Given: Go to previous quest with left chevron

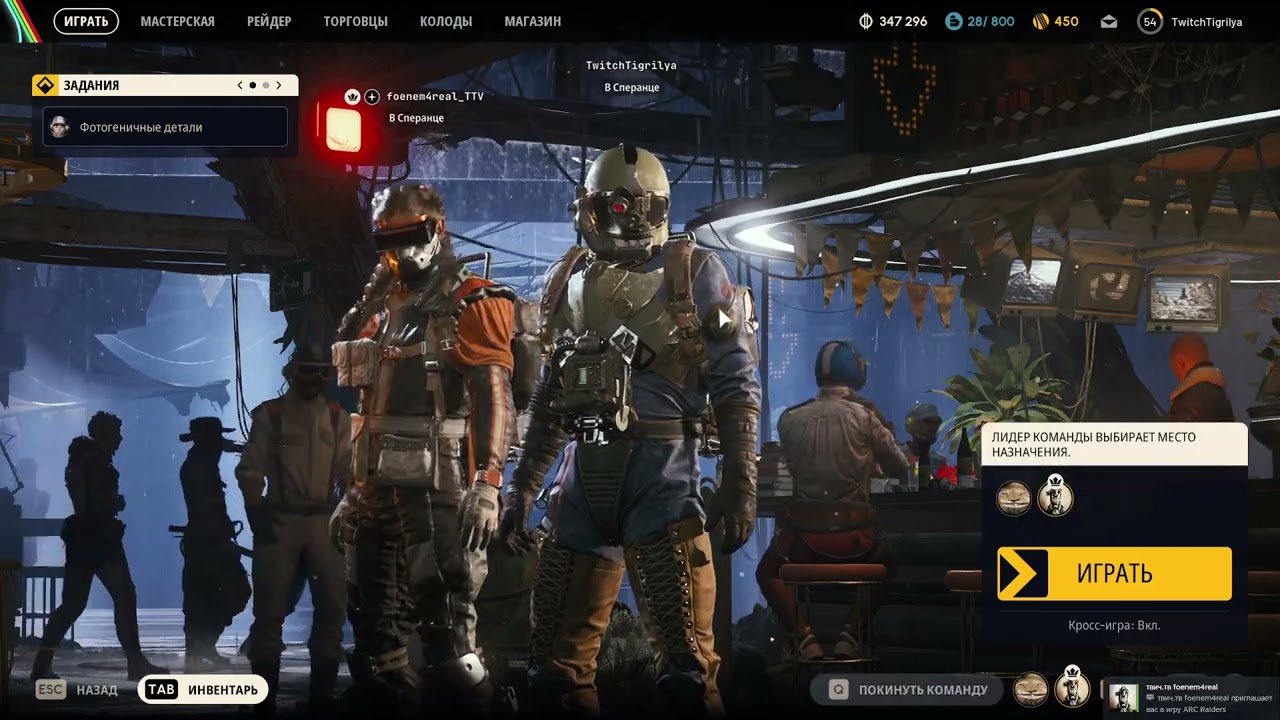Looking at the screenshot, I should pos(240,85).
